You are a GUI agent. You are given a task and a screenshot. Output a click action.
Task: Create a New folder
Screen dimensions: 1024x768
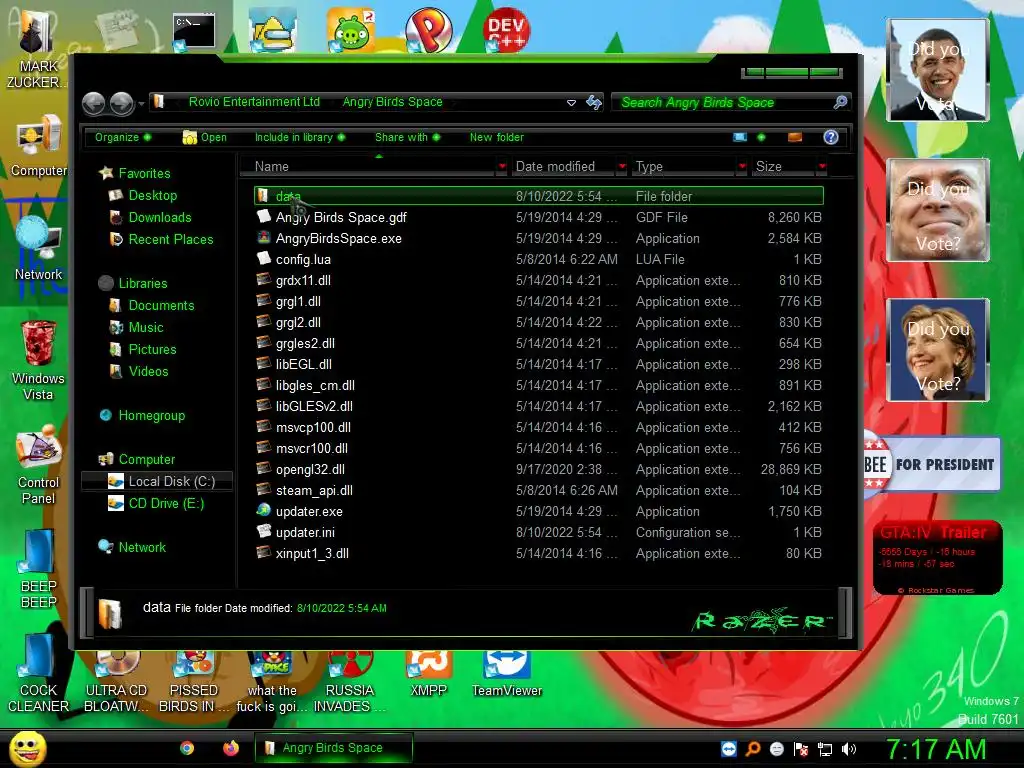496,137
